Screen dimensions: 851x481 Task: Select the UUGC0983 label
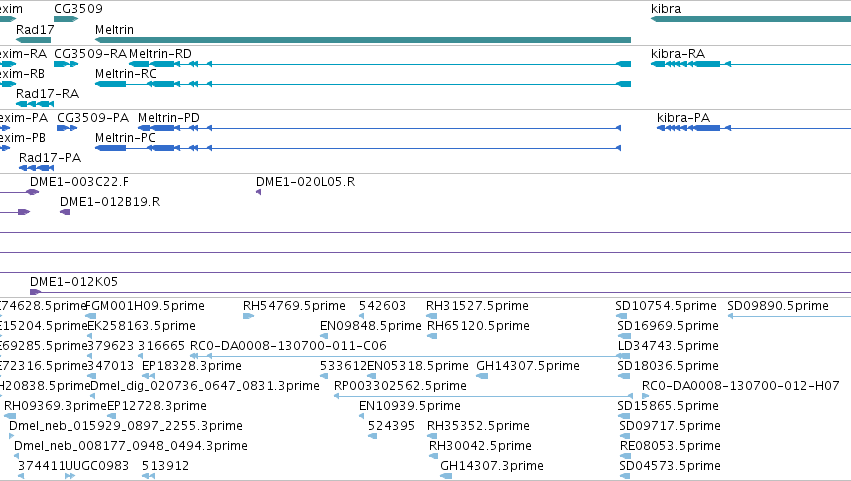[97, 466]
